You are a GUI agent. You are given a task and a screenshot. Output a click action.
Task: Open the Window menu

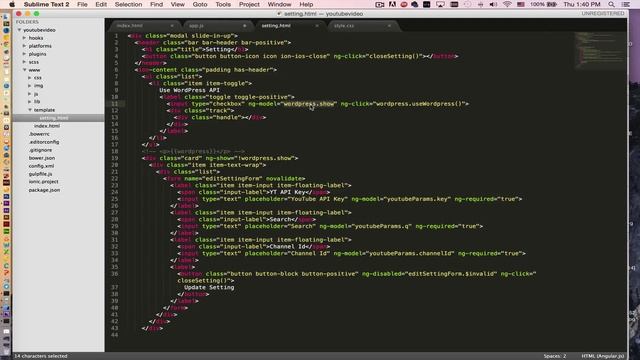280,4
